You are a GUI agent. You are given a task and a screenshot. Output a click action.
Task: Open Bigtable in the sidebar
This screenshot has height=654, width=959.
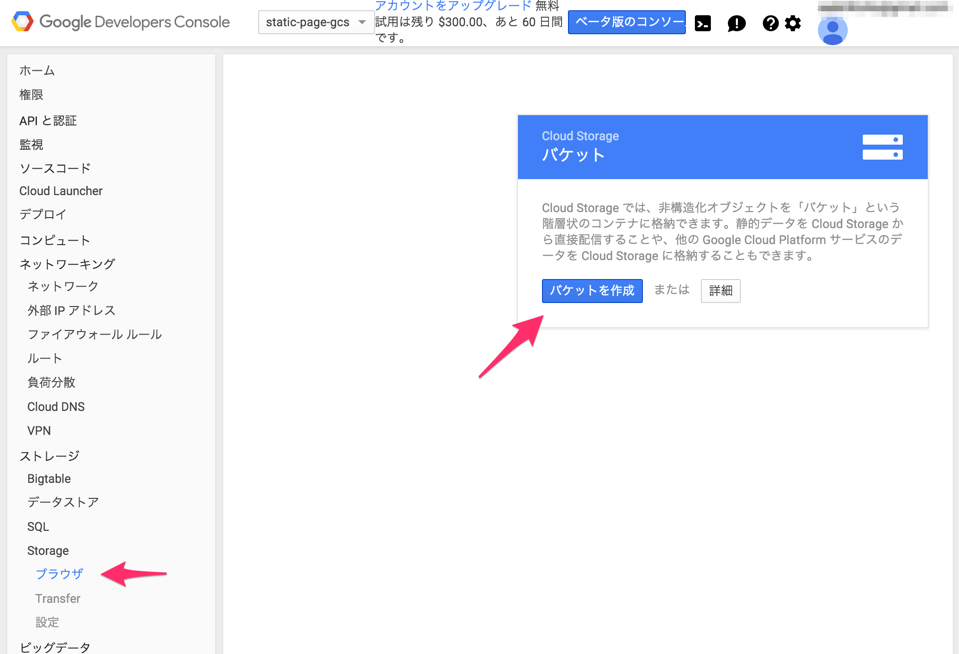click(49, 479)
